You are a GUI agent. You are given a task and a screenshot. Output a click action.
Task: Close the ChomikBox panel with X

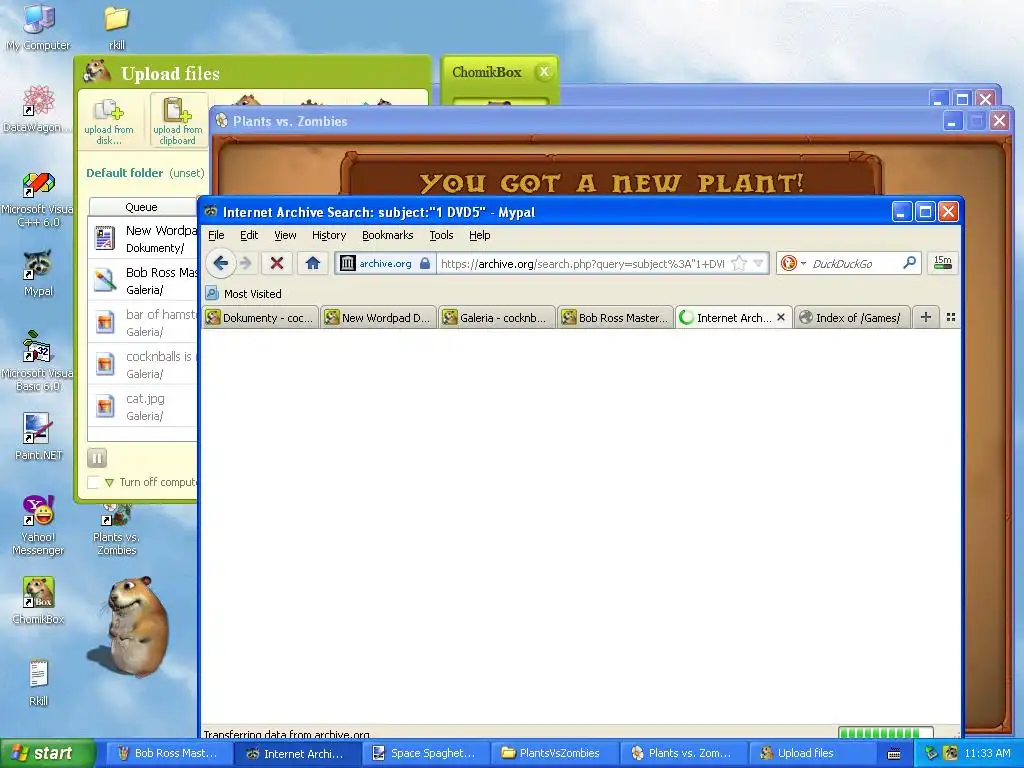coord(544,72)
